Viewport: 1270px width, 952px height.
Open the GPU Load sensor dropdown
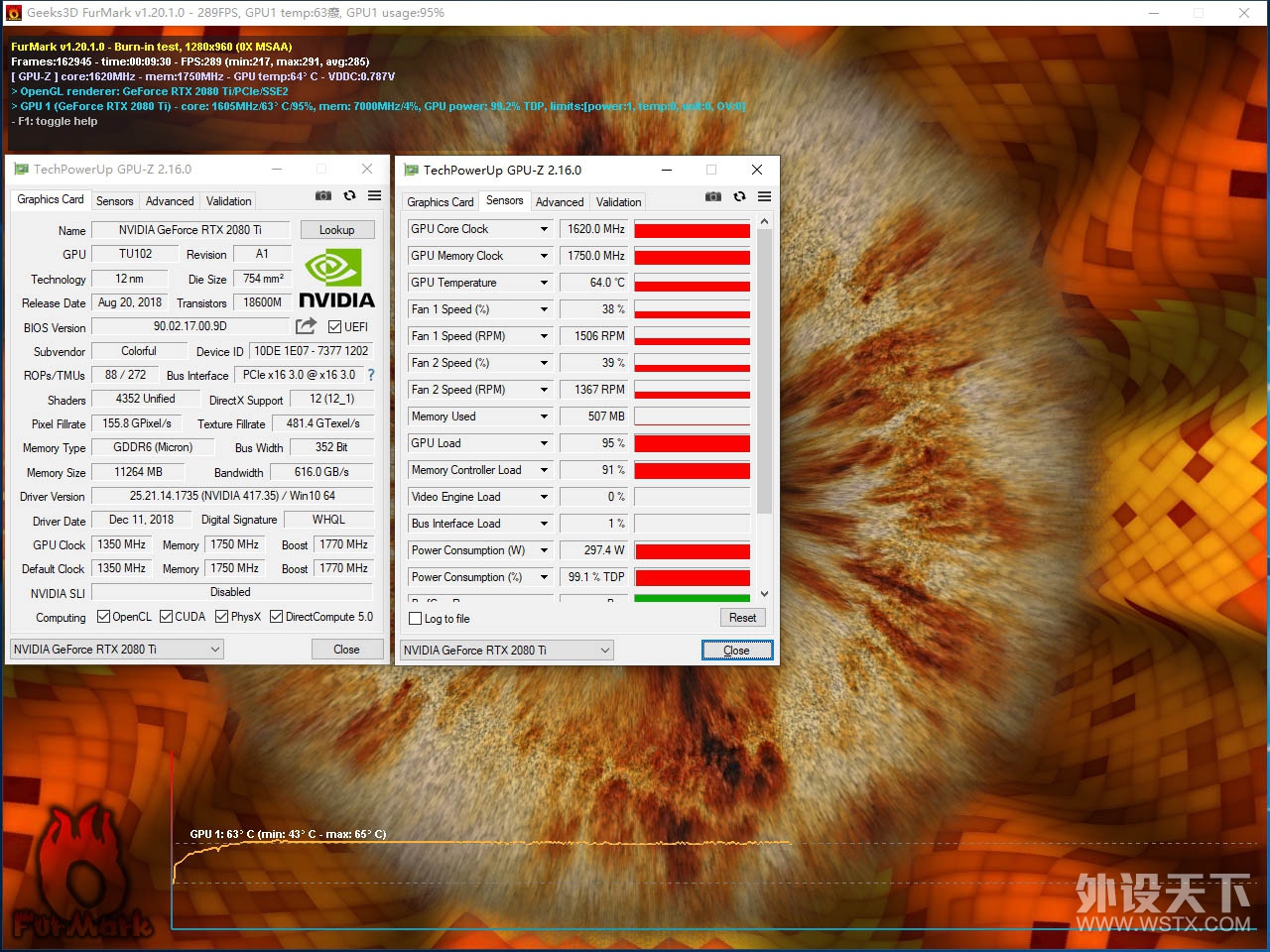point(544,443)
